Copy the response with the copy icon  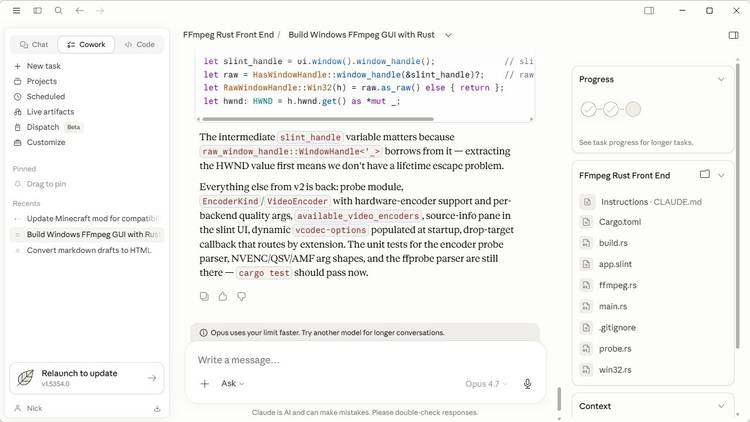(x=204, y=296)
